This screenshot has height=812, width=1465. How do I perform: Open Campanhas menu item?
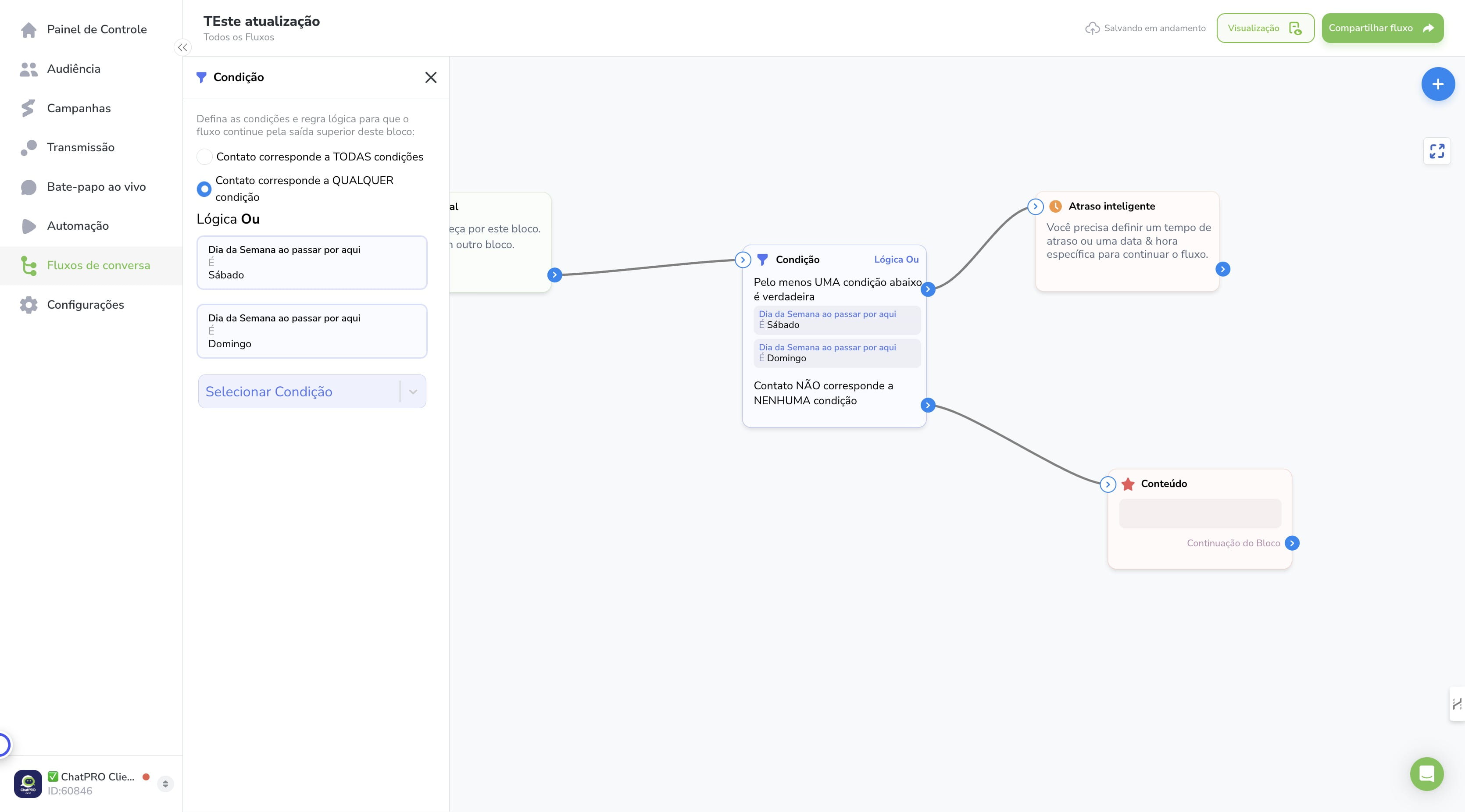click(79, 108)
